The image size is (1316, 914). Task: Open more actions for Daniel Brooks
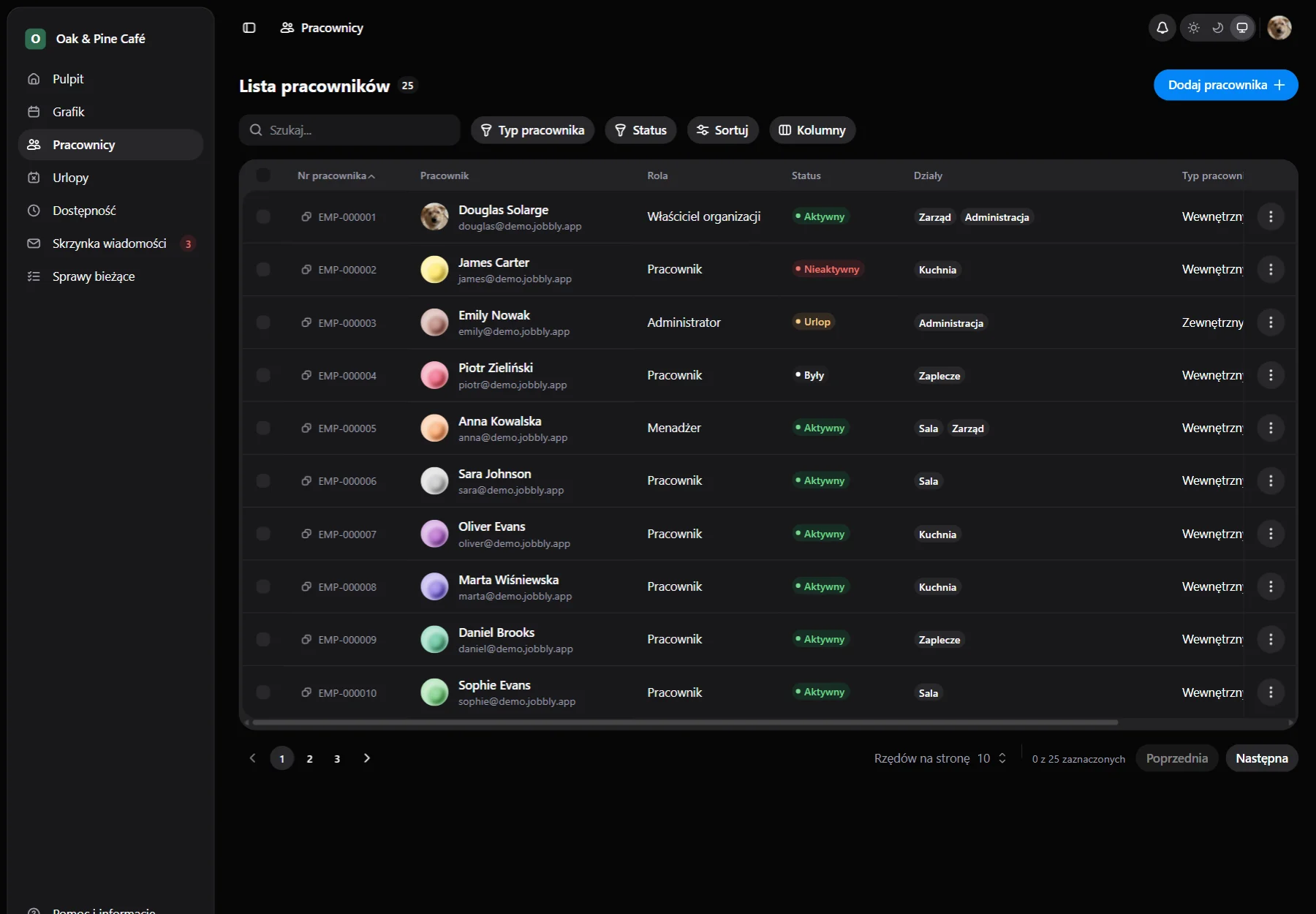1271,639
